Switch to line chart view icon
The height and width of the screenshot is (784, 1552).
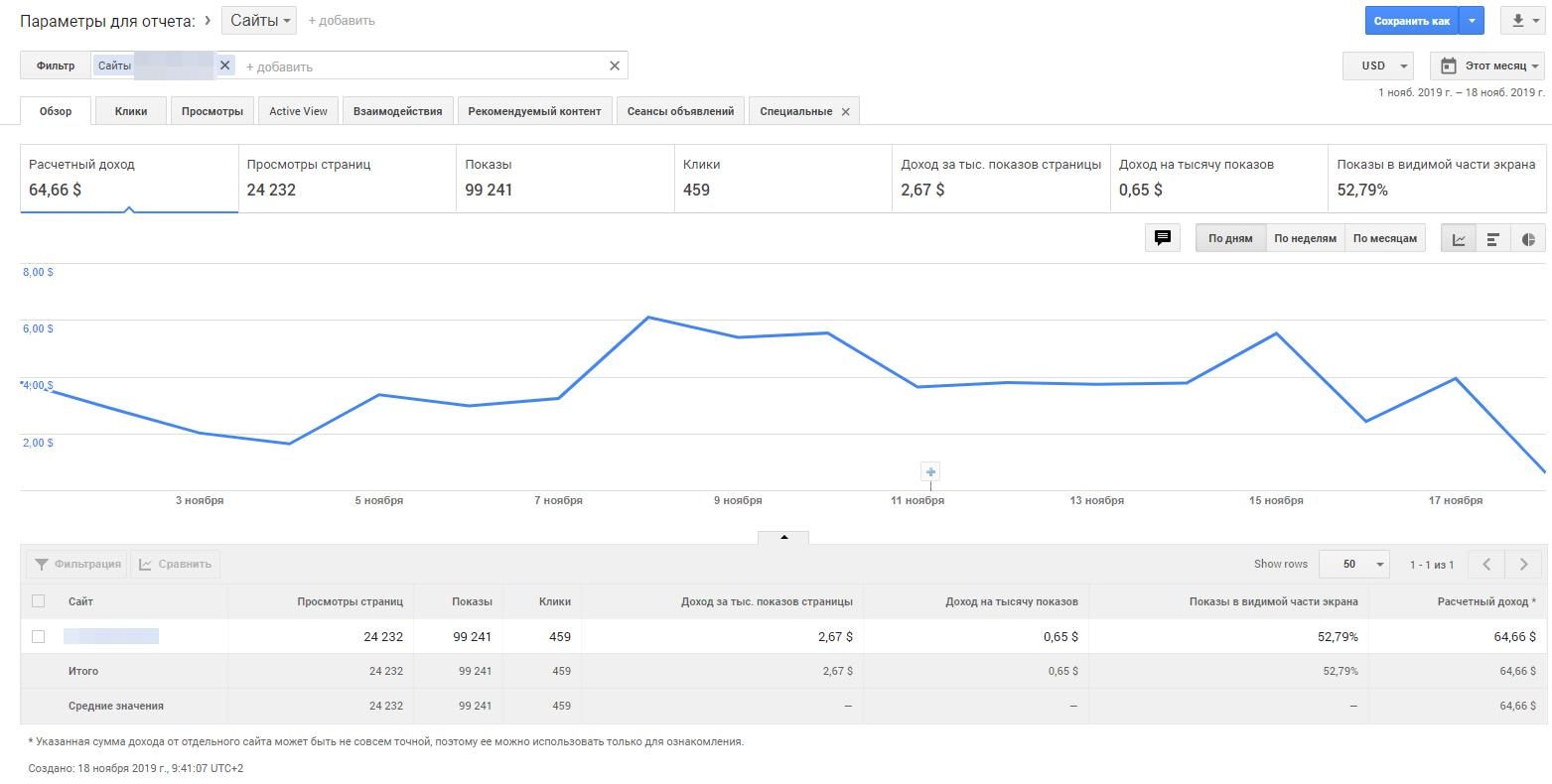(1459, 239)
